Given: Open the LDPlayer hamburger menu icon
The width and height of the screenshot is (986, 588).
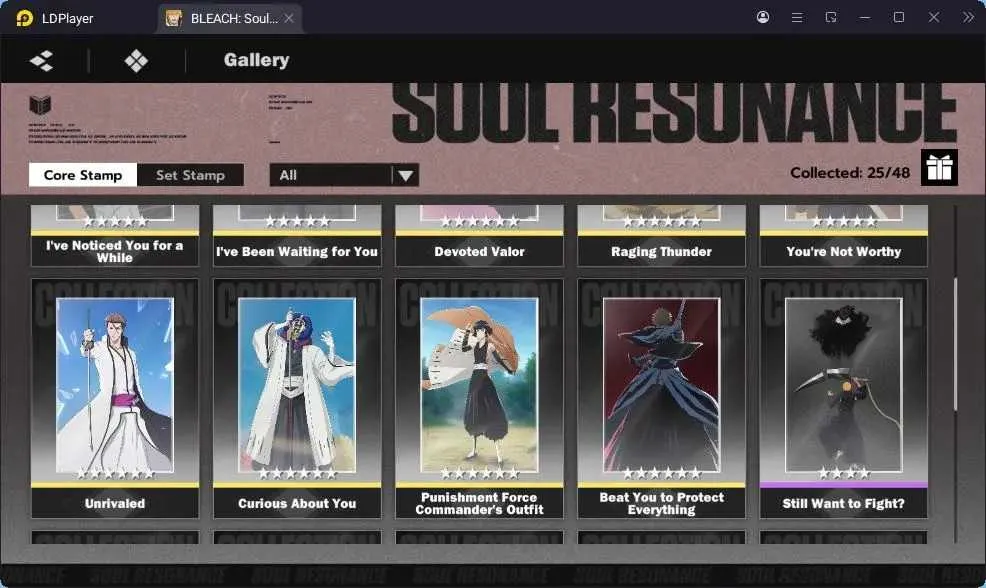Looking at the screenshot, I should 797,18.
